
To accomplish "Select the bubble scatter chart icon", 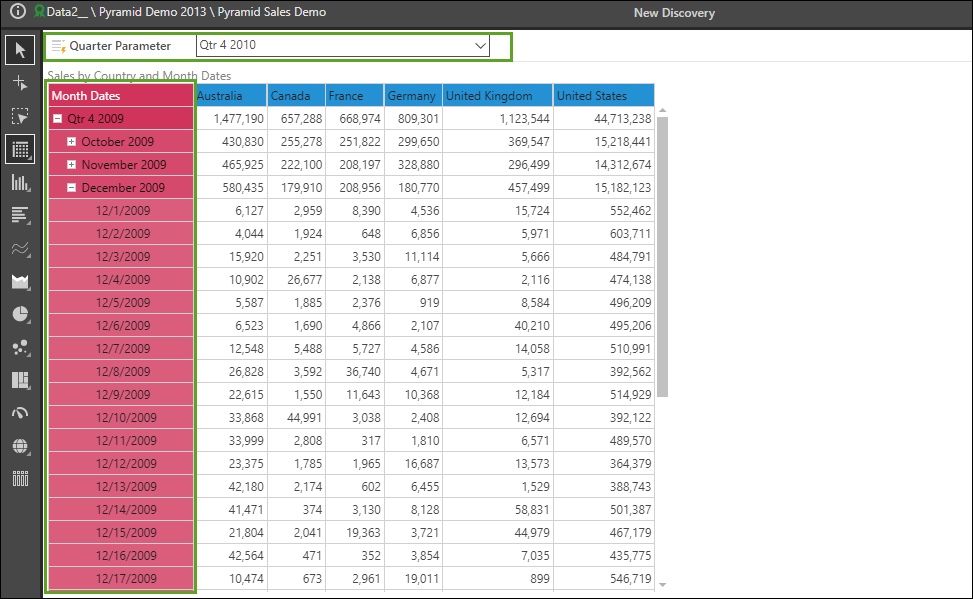I will 20,347.
